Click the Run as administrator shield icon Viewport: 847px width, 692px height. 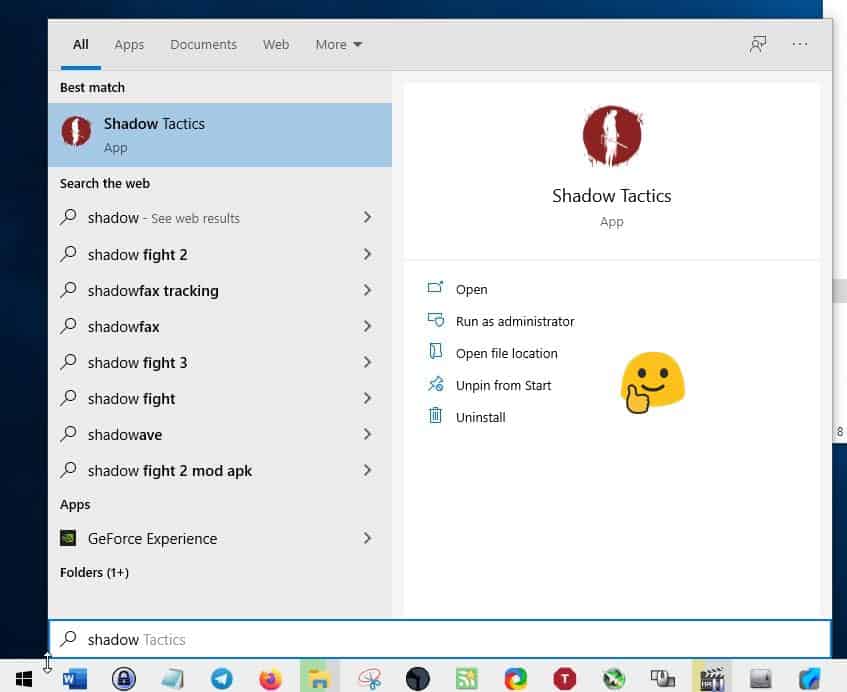[x=435, y=320]
